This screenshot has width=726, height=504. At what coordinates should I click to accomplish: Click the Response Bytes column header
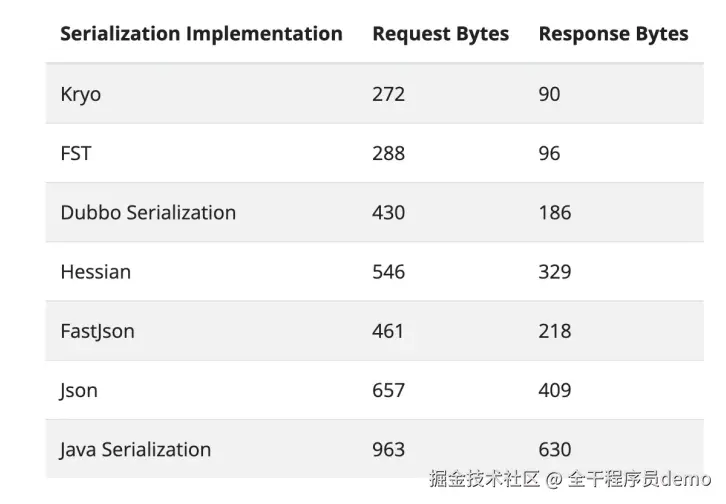point(613,34)
